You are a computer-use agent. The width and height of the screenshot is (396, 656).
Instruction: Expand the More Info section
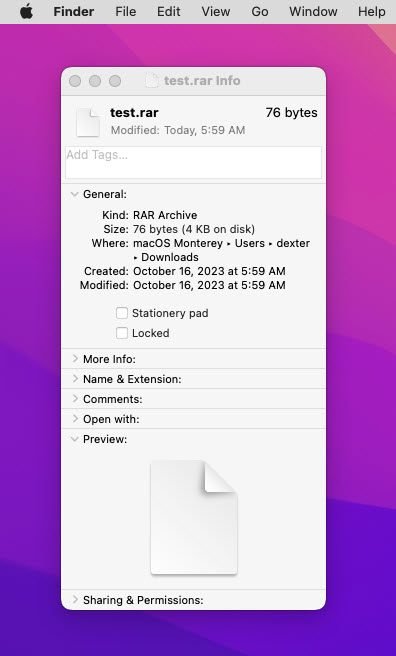tap(75, 359)
